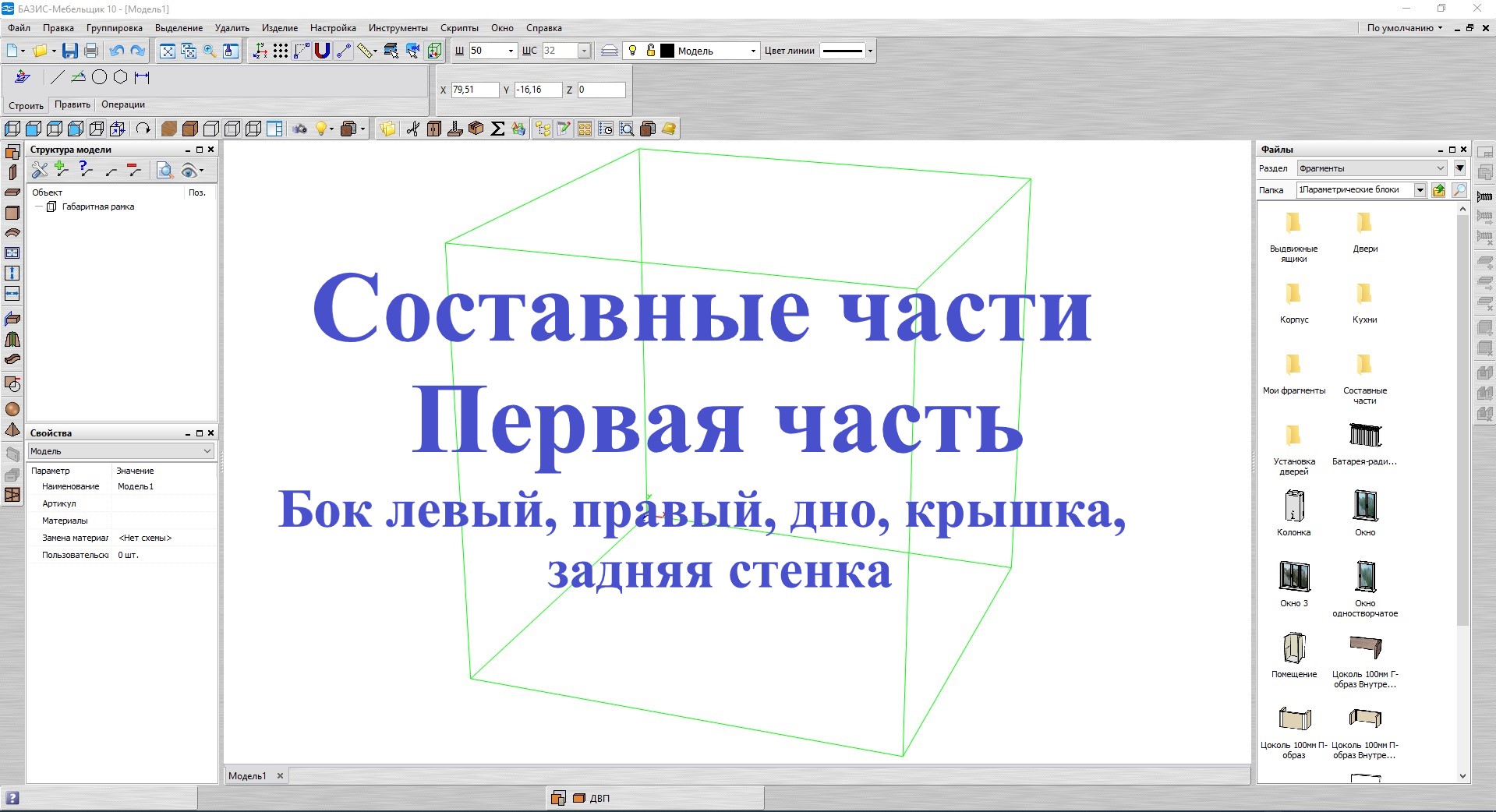Open the Раздел Фрагменты dropdown
Viewport: 1496px width, 812px height.
pyautogui.click(x=1441, y=168)
